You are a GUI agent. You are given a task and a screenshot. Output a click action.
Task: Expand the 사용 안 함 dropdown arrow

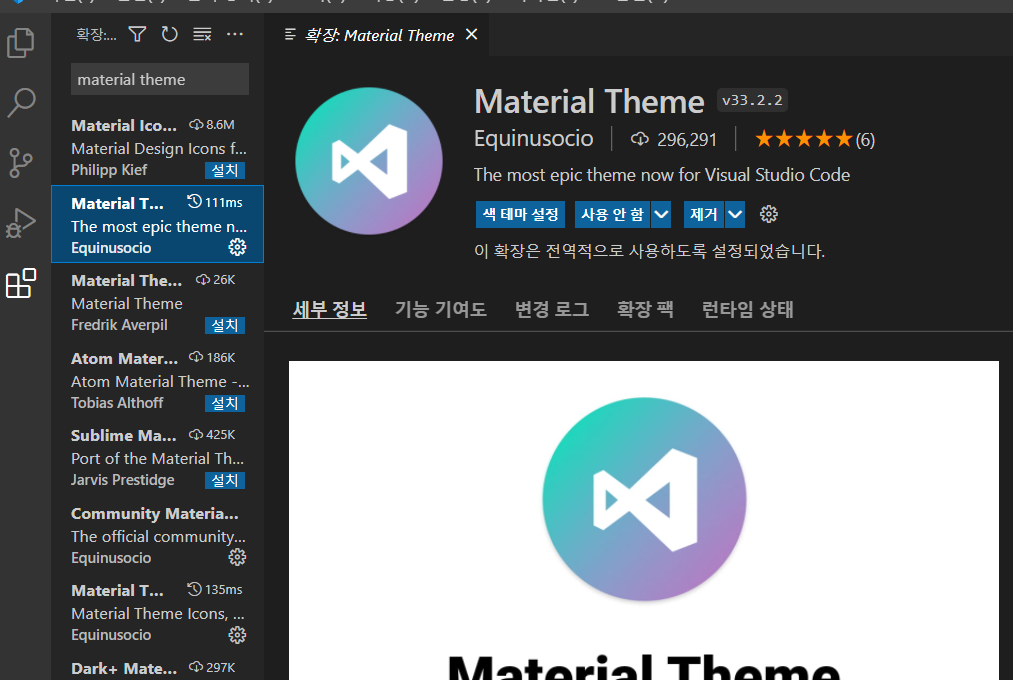point(661,214)
